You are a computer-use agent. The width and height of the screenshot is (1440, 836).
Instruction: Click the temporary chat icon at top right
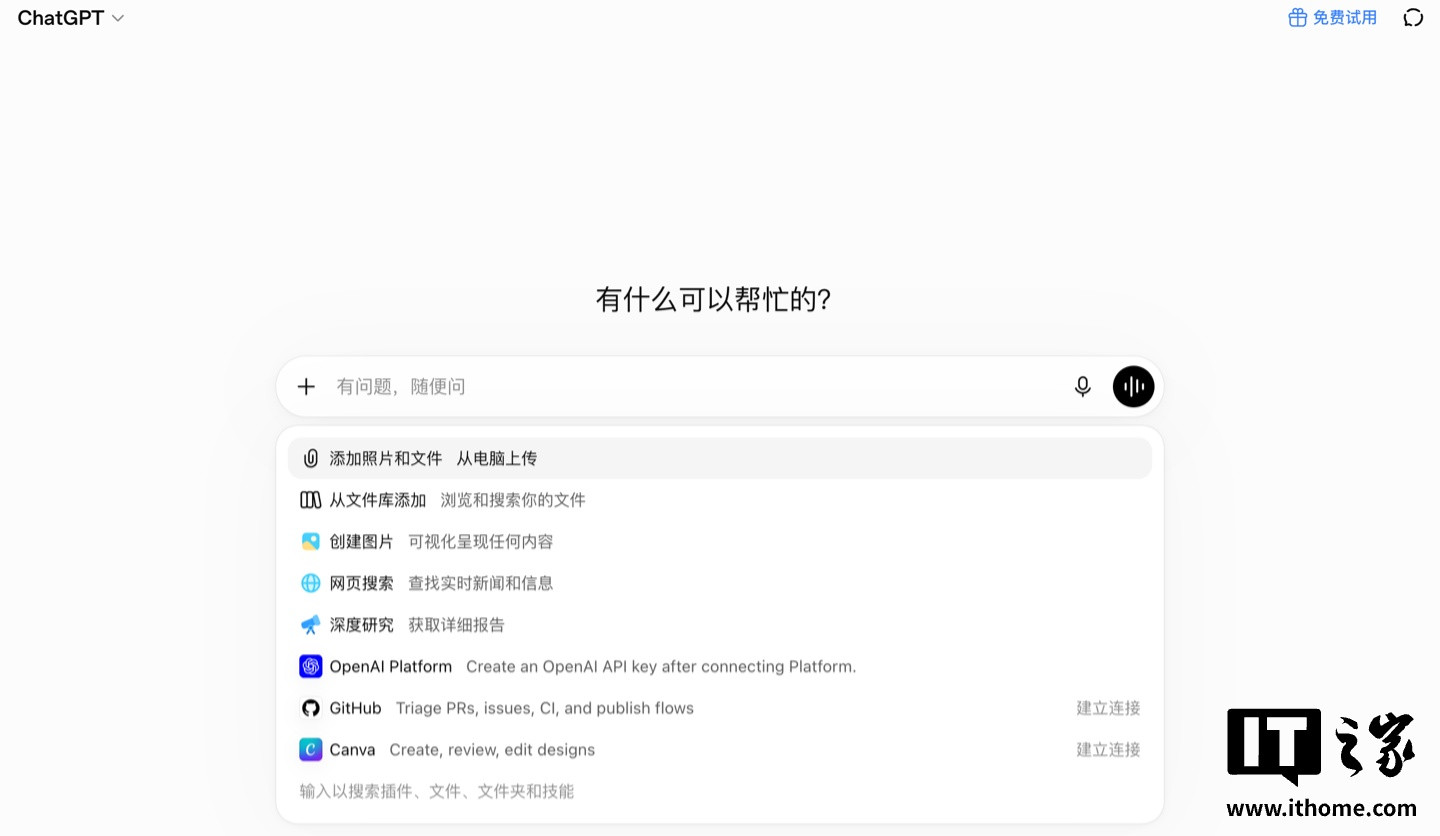click(1413, 18)
